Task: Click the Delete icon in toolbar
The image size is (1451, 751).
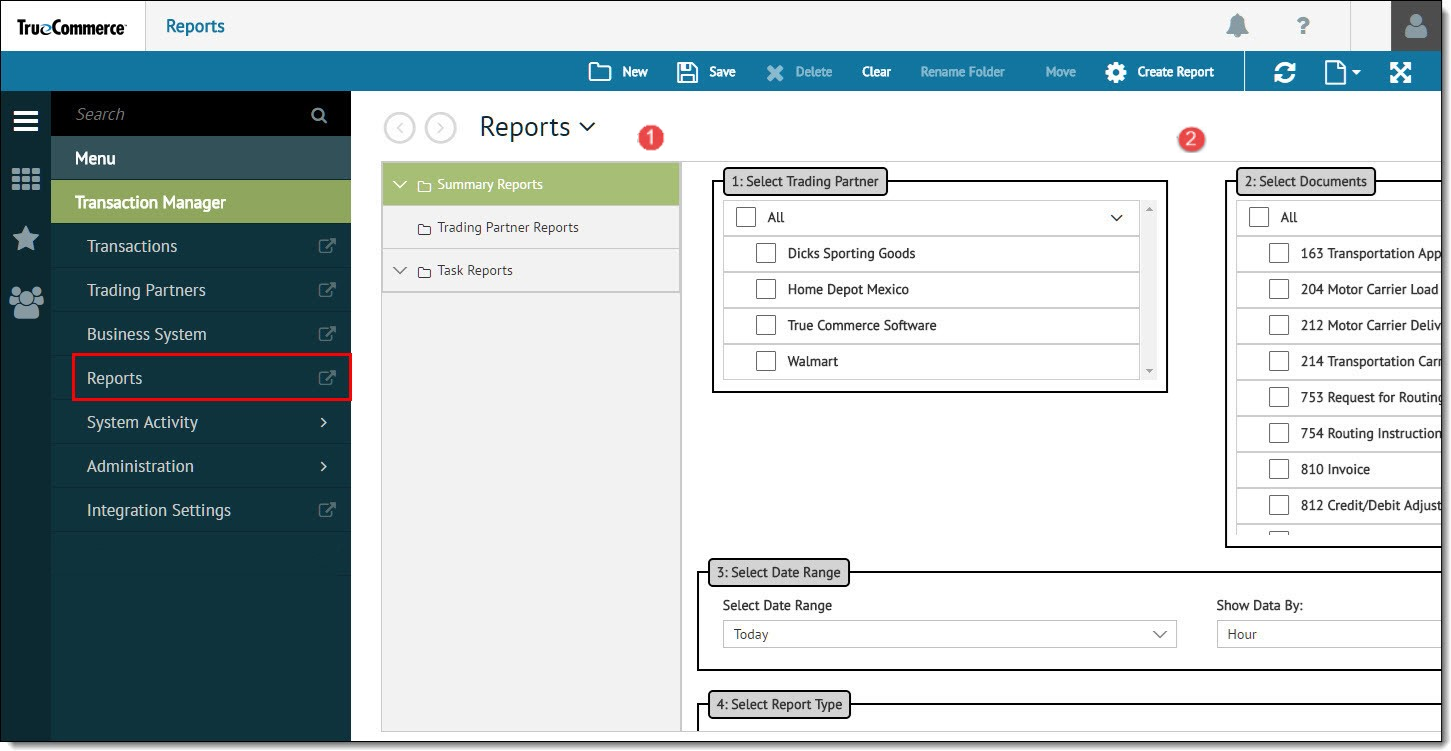Action: [x=798, y=71]
